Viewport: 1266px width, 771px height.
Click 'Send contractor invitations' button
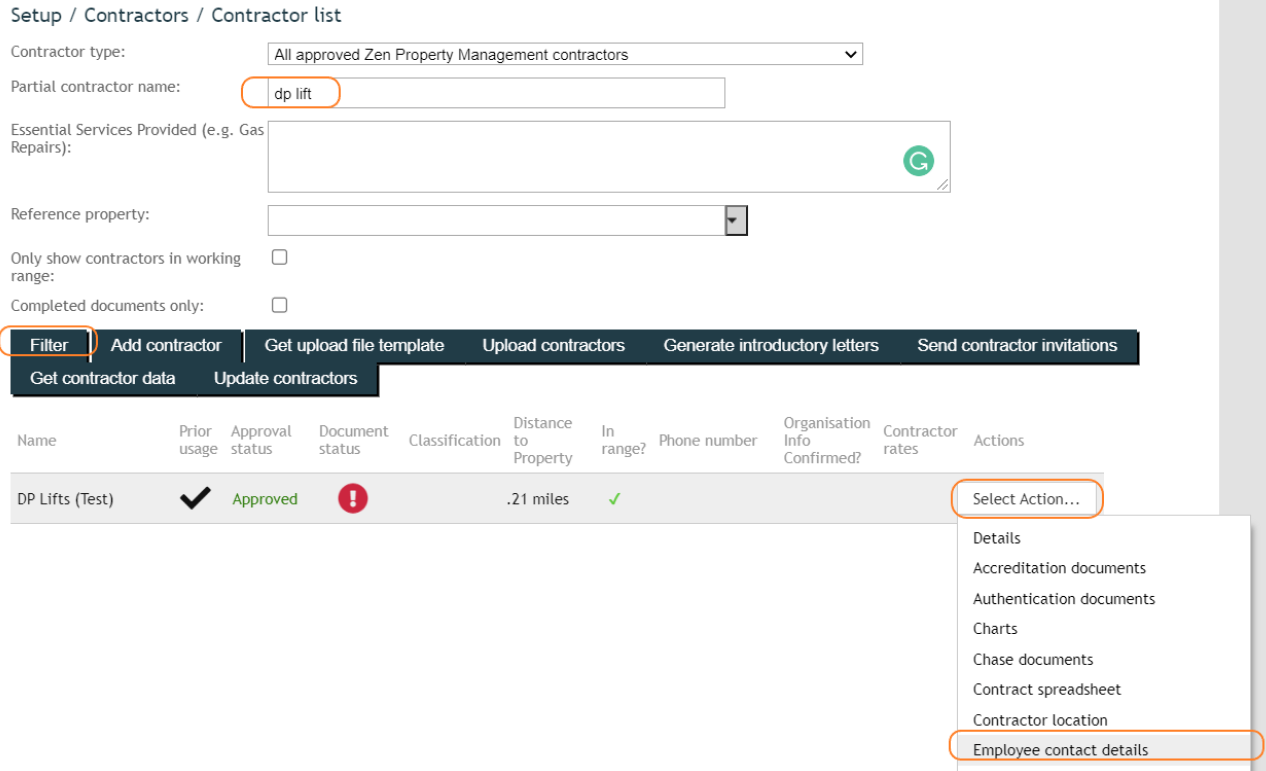1017,345
